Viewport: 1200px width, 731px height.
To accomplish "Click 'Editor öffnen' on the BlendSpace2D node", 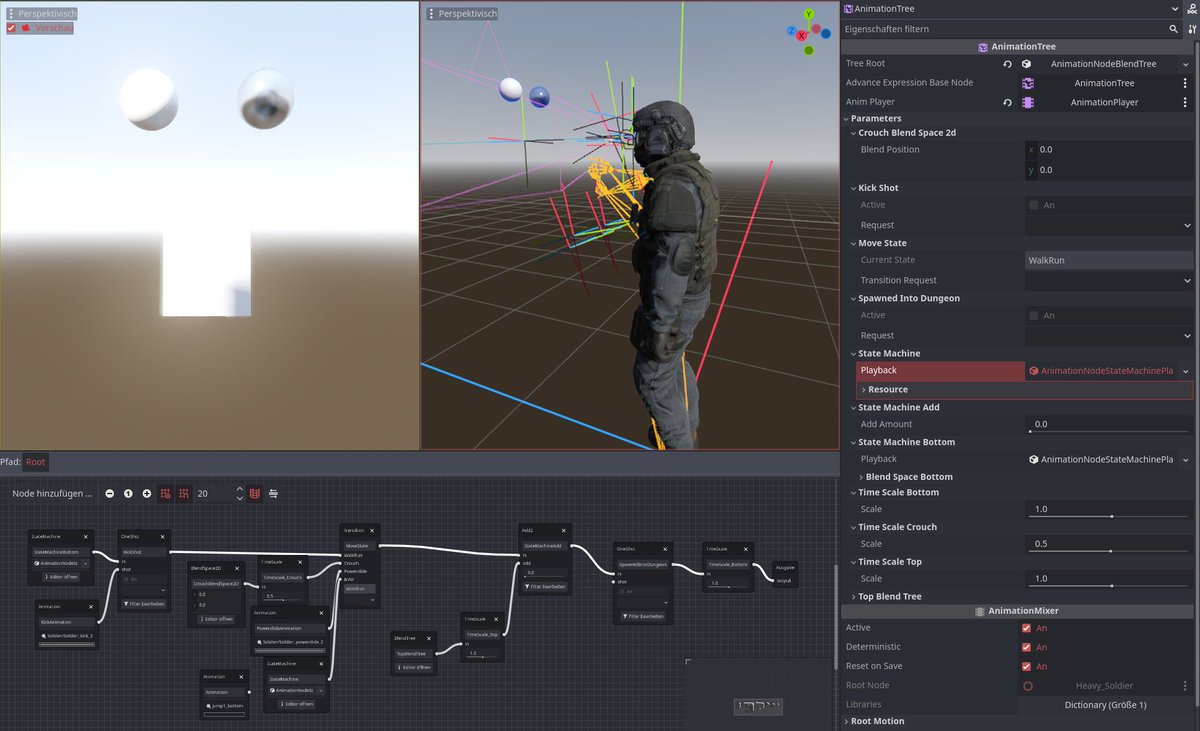I will (217, 618).
